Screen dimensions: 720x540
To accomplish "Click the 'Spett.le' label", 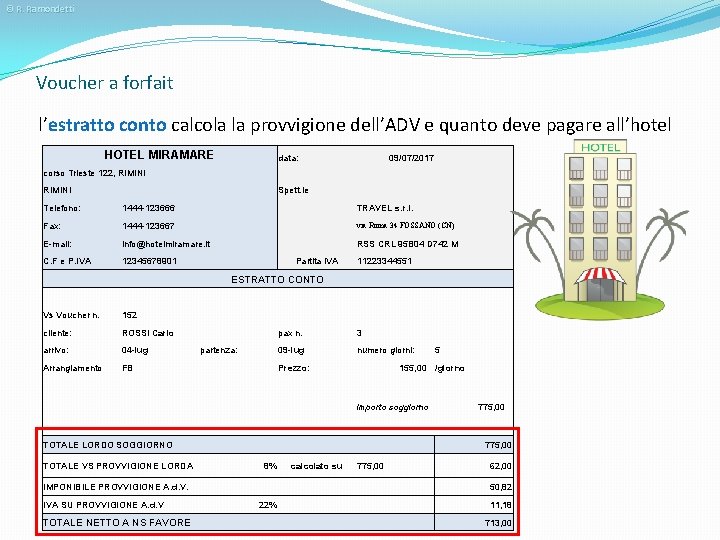I will tap(293, 190).
